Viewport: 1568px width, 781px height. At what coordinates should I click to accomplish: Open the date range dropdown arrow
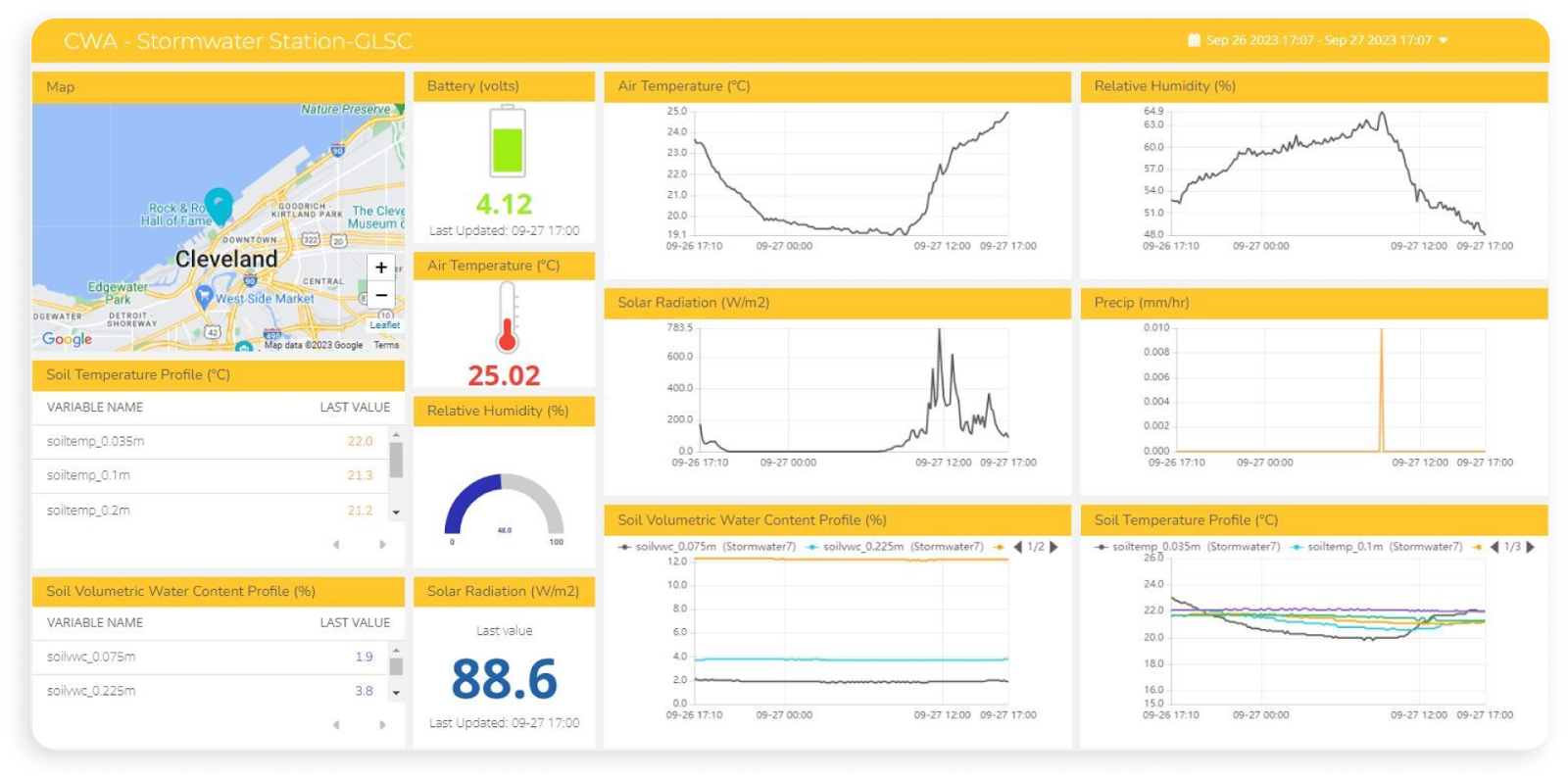[x=1444, y=40]
